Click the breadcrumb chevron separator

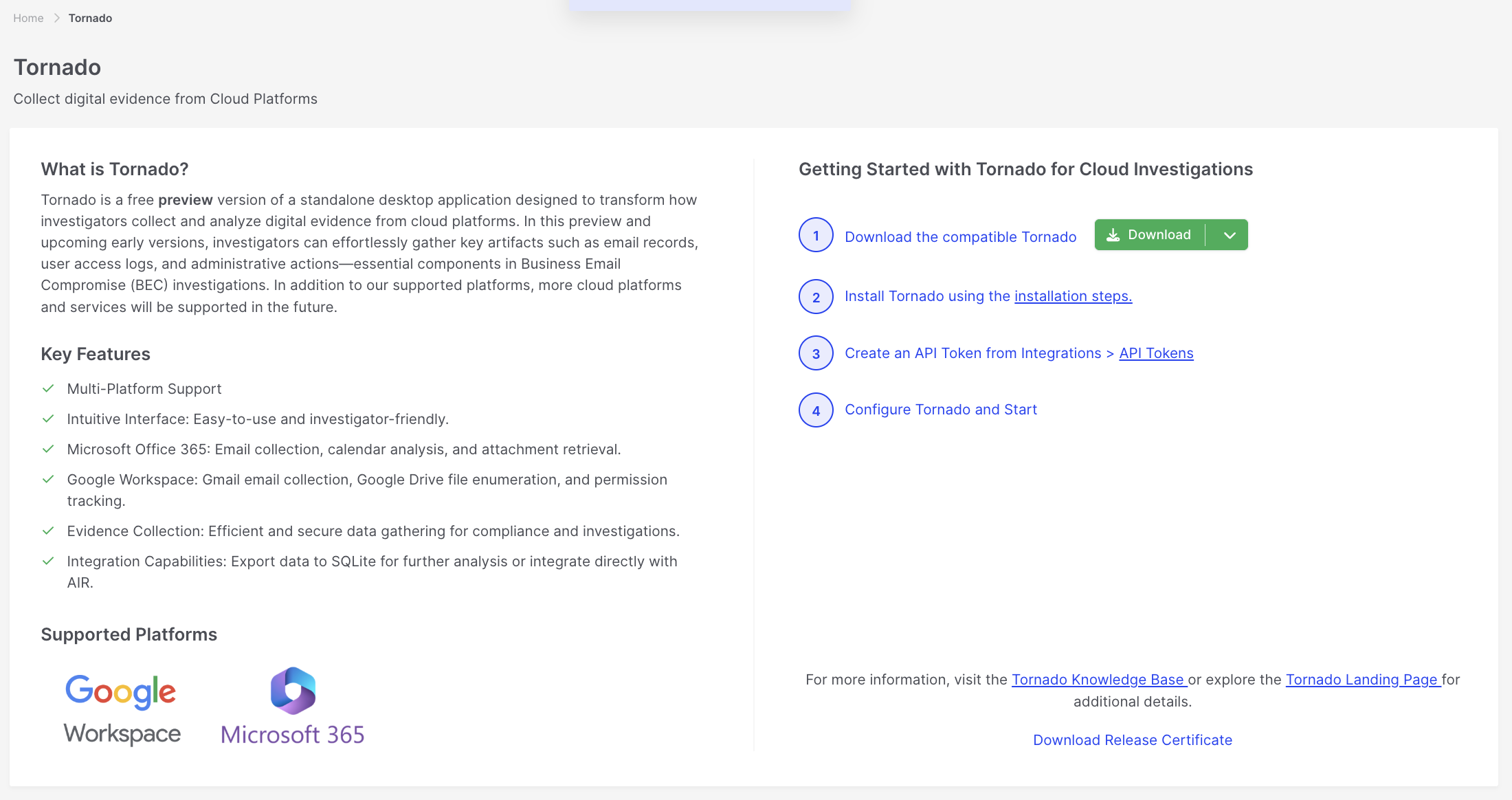(57, 18)
